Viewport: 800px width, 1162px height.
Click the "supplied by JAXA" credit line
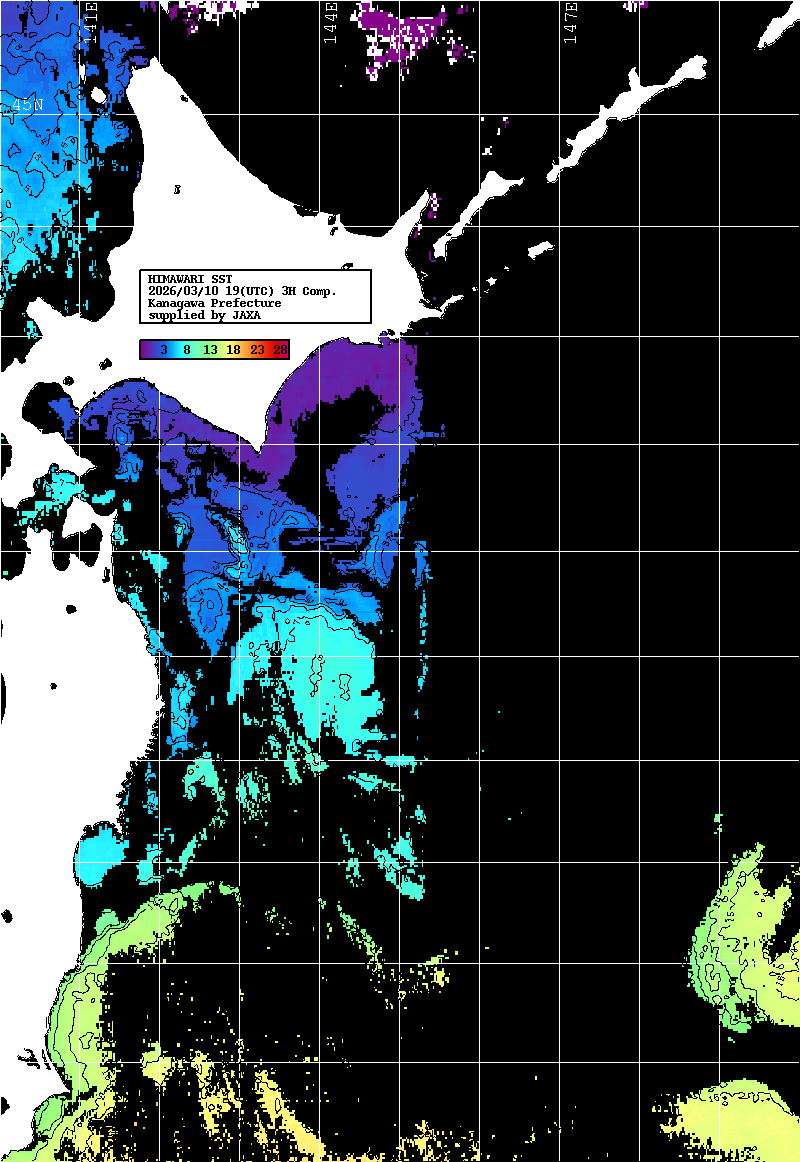(204, 315)
